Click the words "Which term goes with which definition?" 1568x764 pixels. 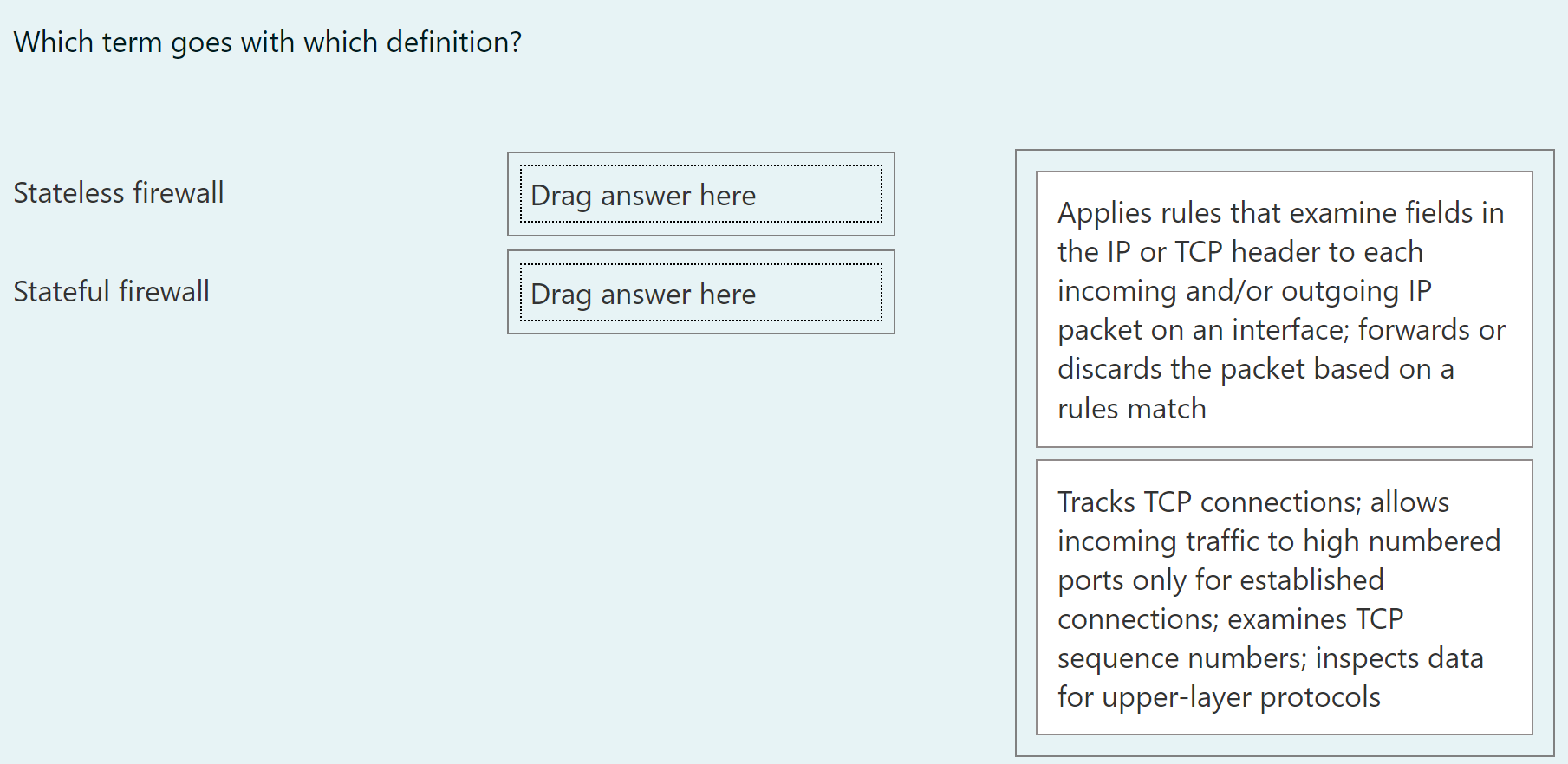[x=268, y=42]
